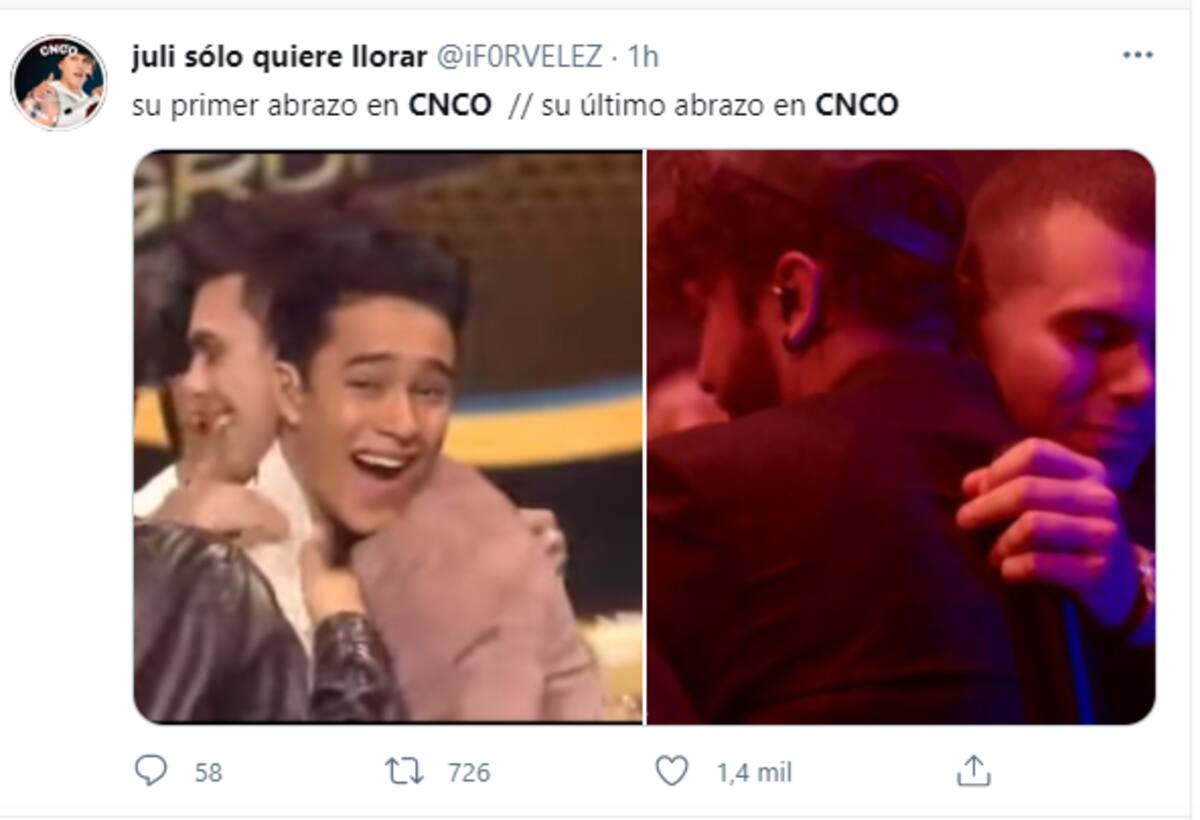The image size is (1200, 820).
Task: Open the user's CNCO profile avatar
Action: [58, 82]
